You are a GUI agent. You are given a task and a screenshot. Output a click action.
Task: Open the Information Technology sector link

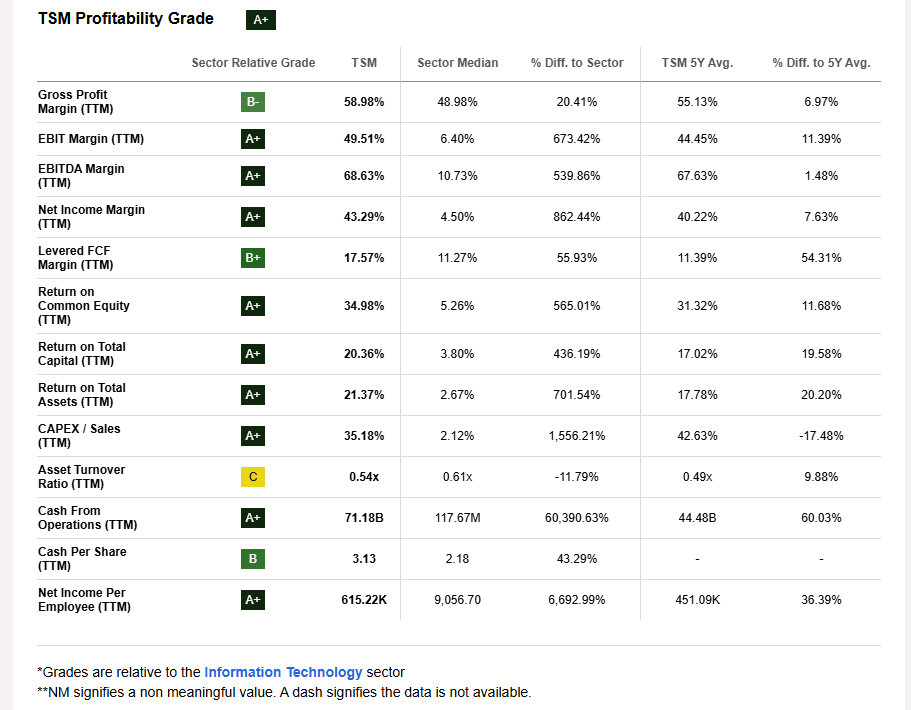pyautogui.click(x=283, y=672)
